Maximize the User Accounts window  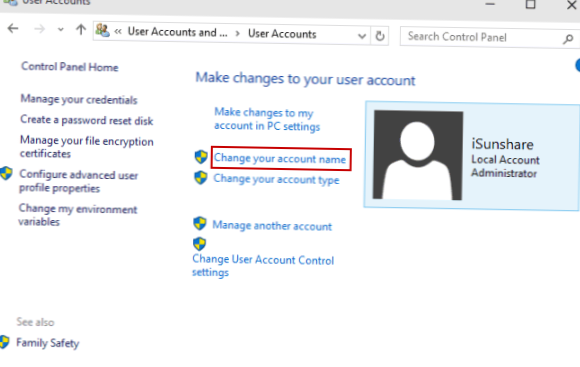[531, 4]
